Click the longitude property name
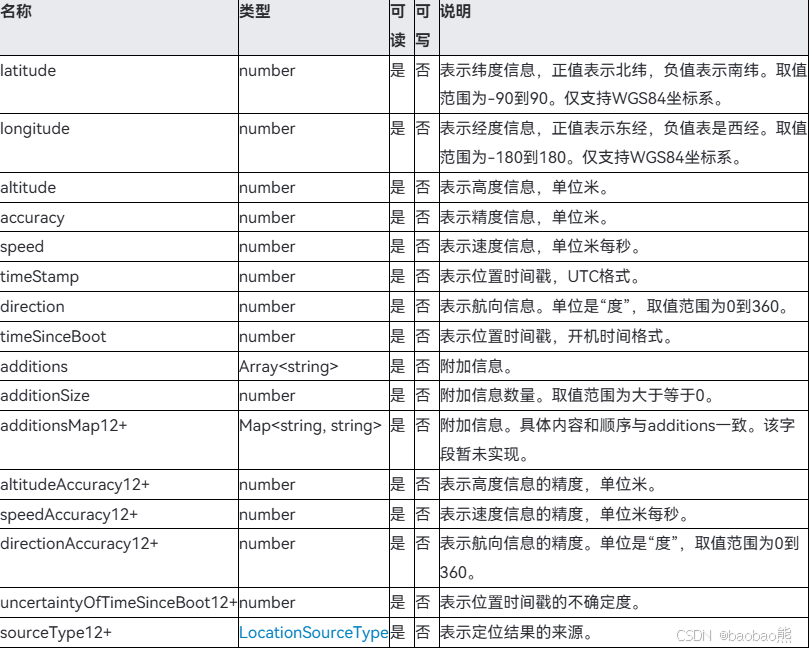This screenshot has height=651, width=810. (x=35, y=129)
